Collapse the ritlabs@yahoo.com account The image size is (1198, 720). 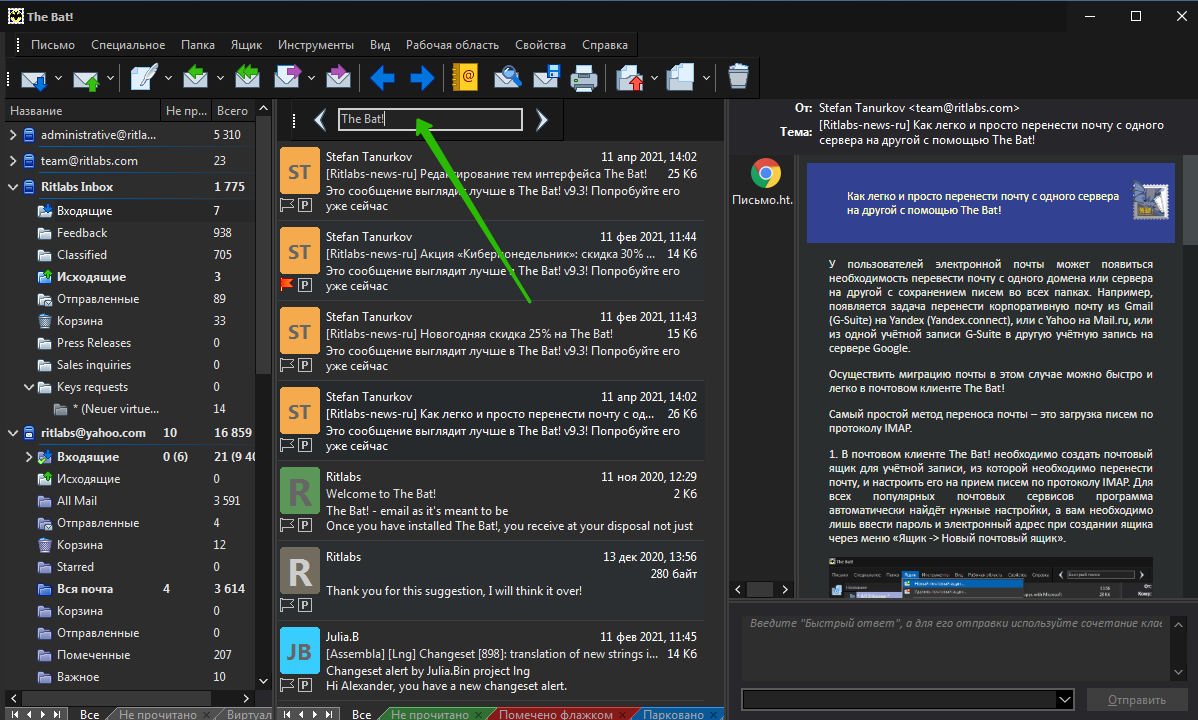point(12,433)
